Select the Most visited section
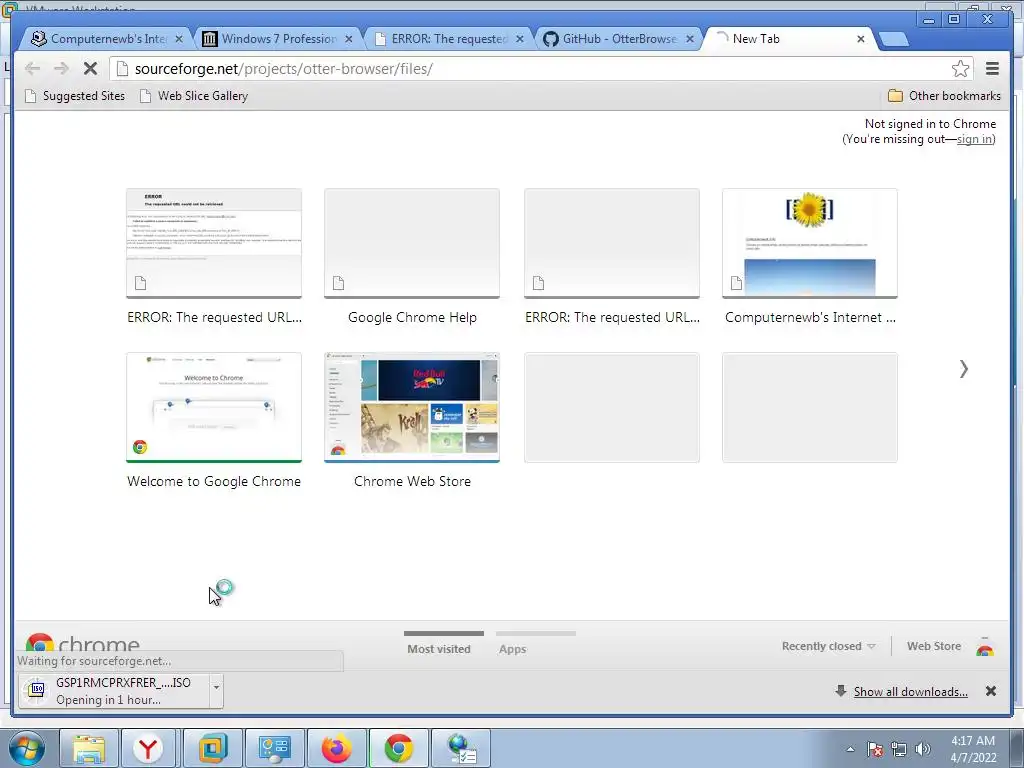This screenshot has height=768, width=1024. pyautogui.click(x=439, y=648)
